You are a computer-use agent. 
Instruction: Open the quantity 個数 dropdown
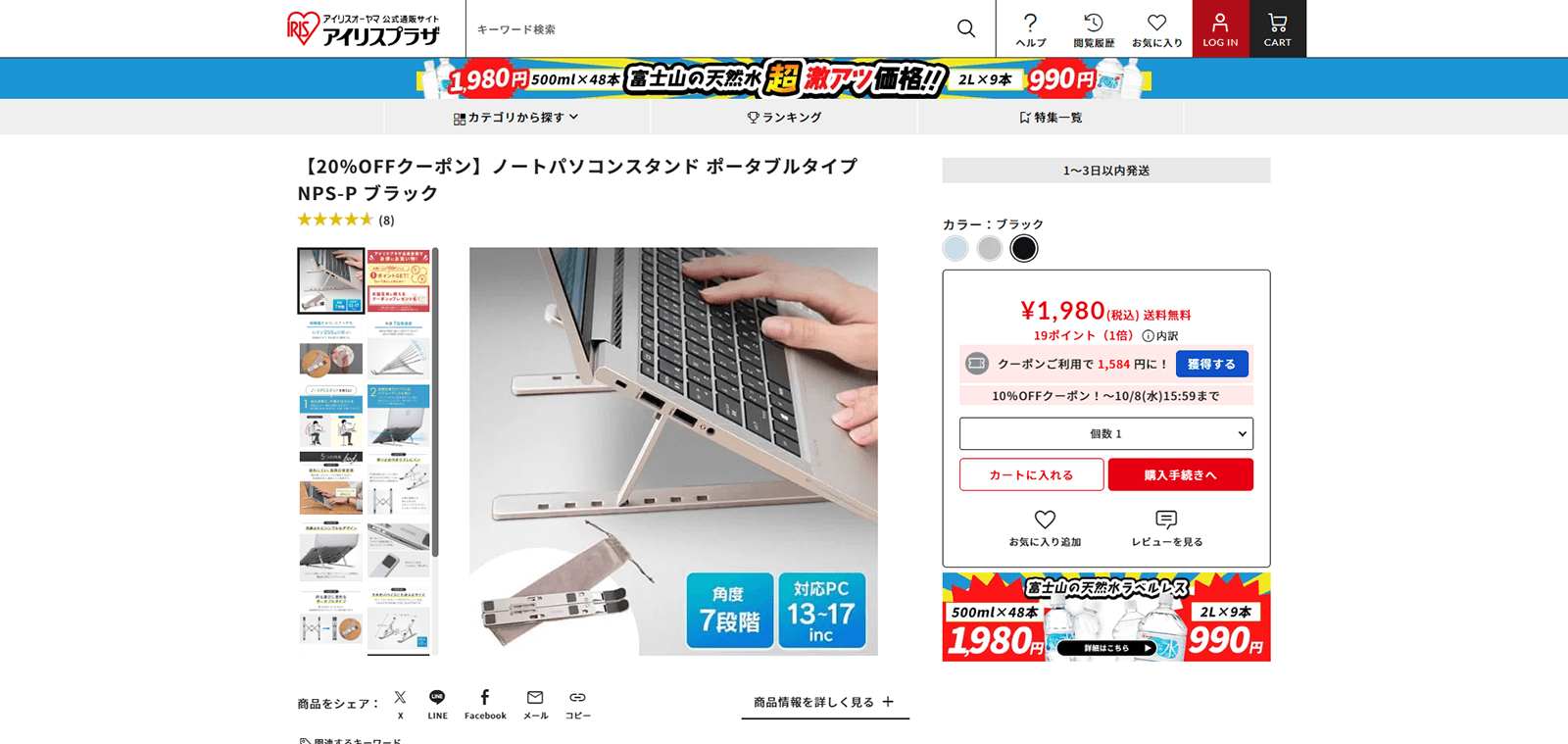tap(1105, 433)
